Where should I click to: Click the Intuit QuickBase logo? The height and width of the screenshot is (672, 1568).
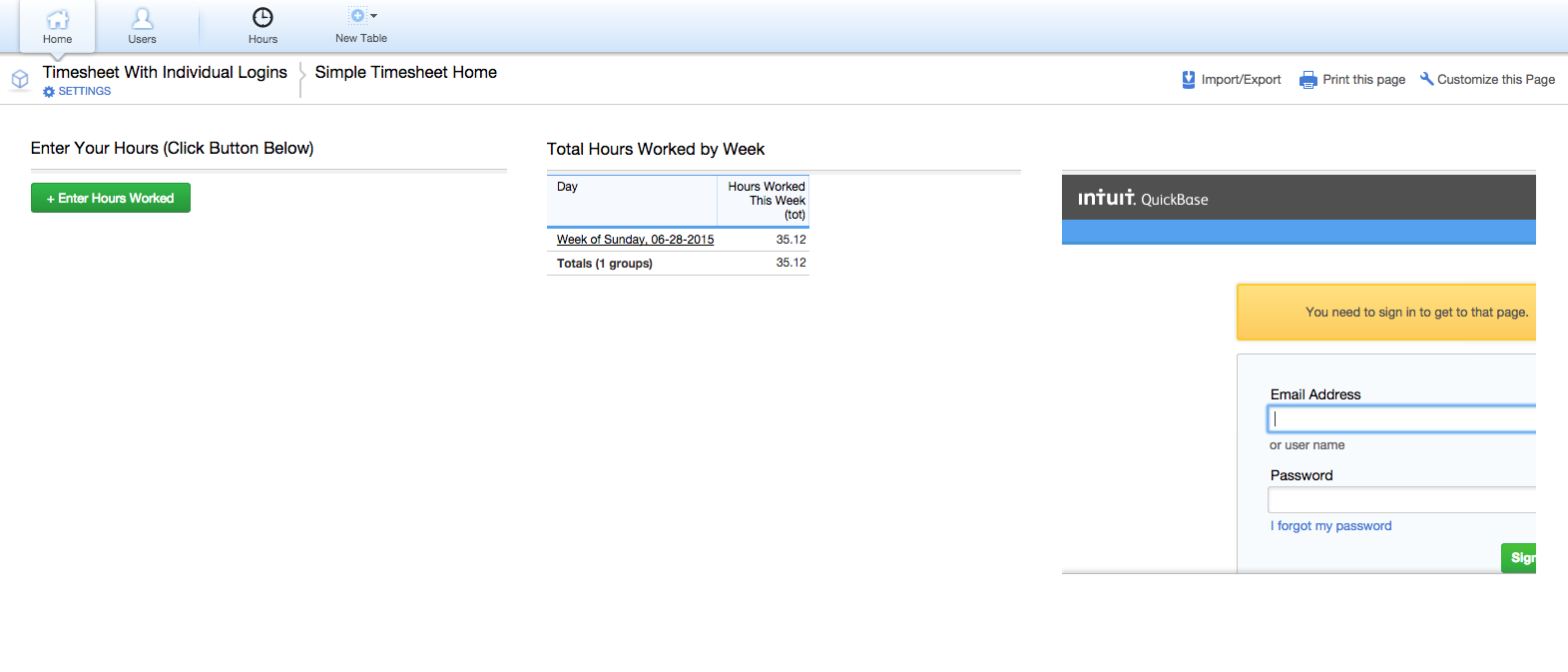[x=1143, y=198]
